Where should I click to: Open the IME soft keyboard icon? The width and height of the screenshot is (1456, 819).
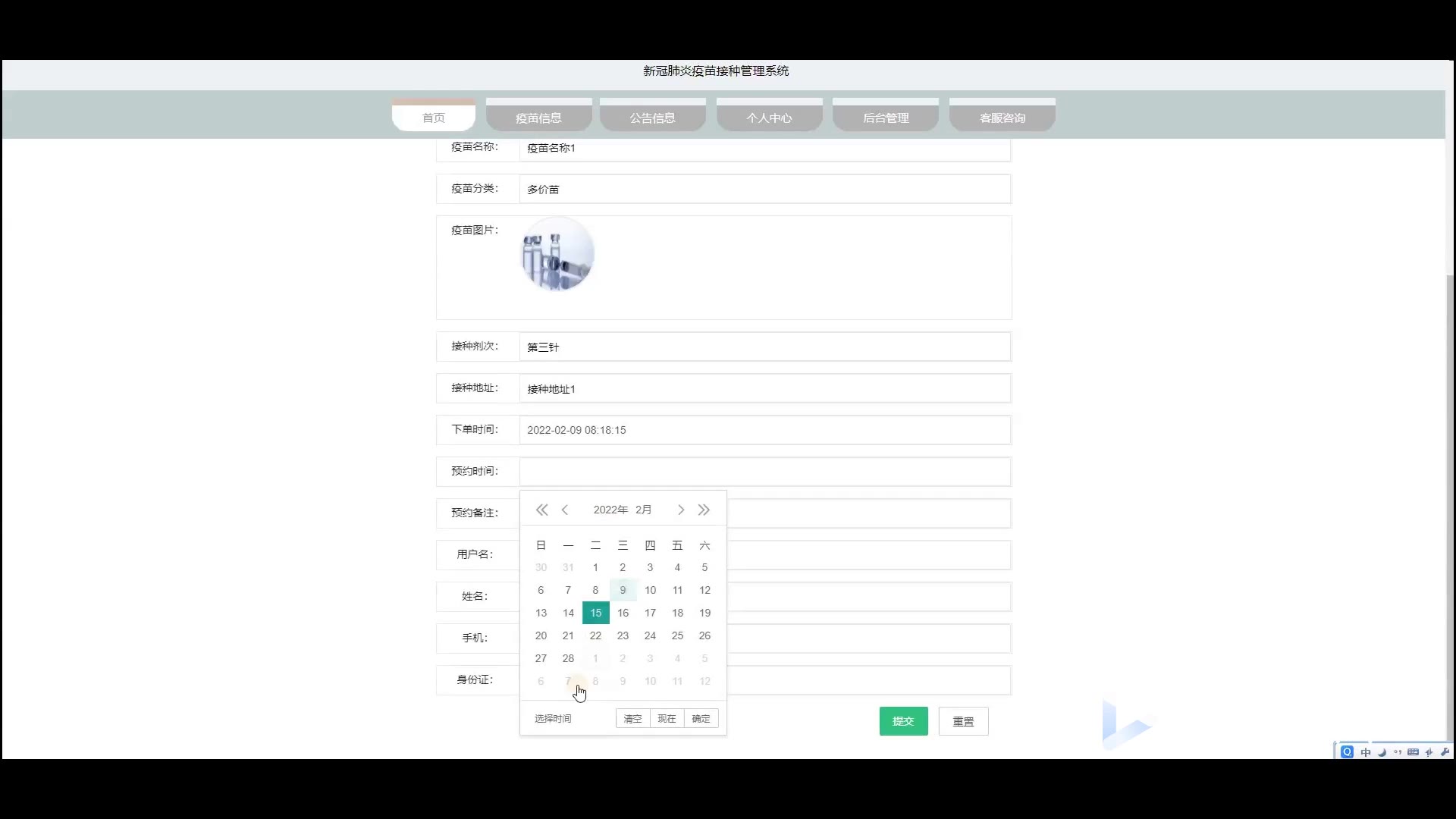[1413, 752]
